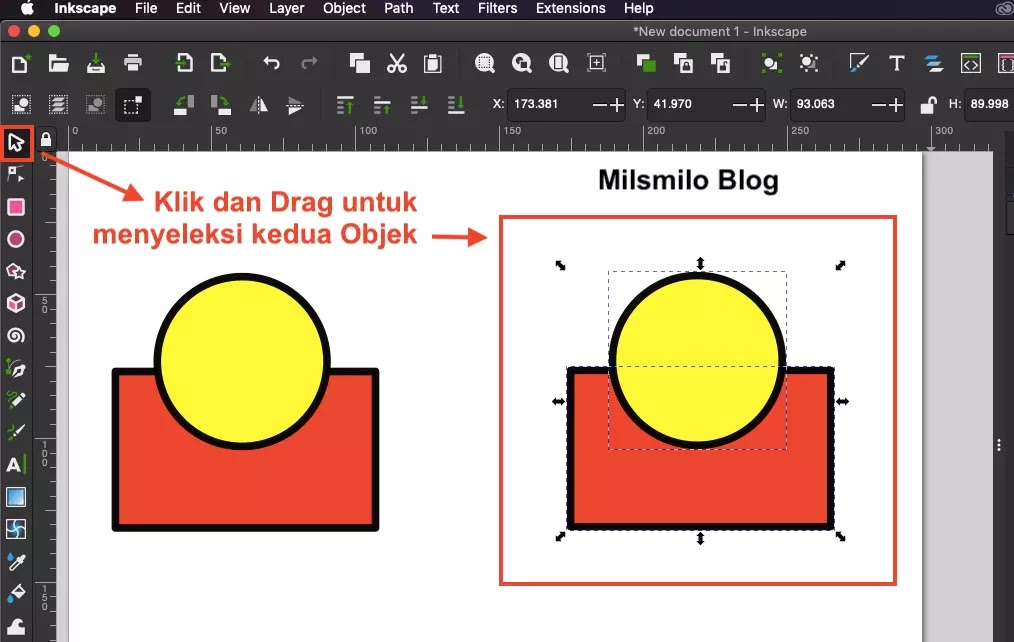Open the Path menu
1014x642 pixels.
[x=398, y=8]
